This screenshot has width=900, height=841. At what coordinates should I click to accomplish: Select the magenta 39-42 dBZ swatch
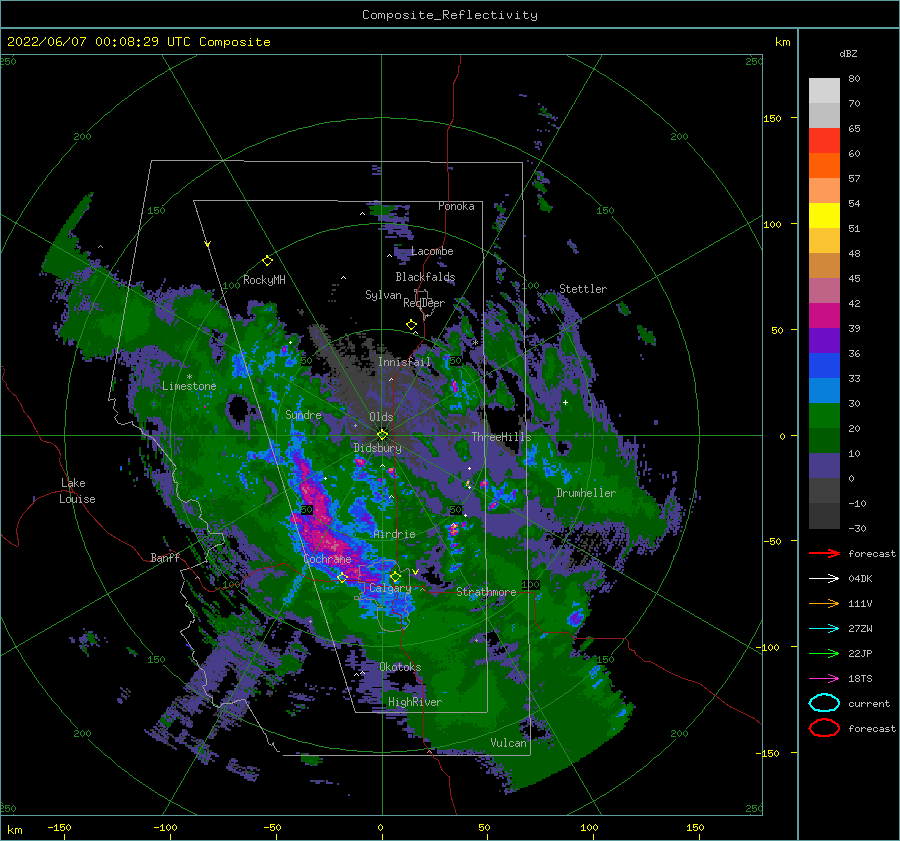pyautogui.click(x=824, y=315)
